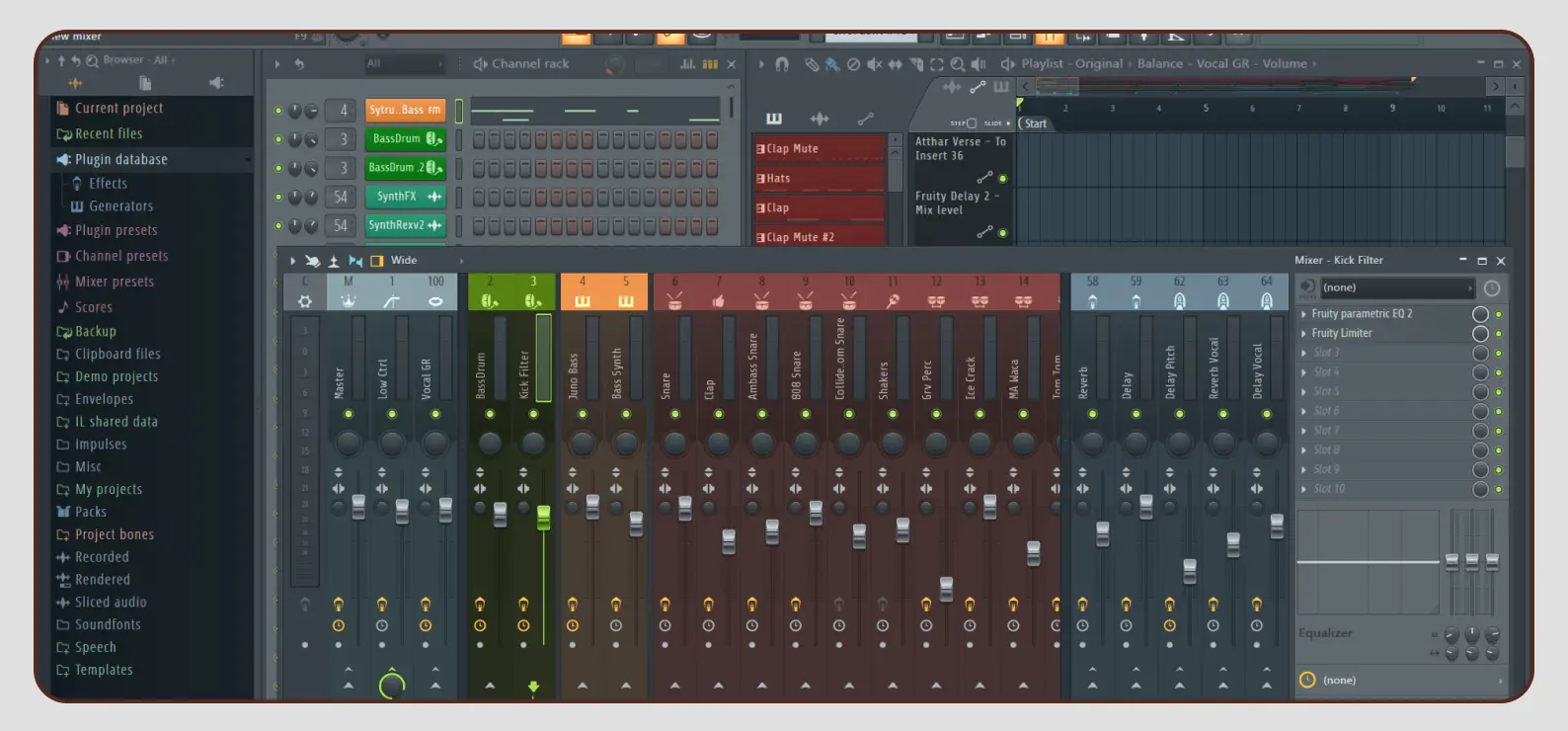Click the audio waveform filter icon in picker
Image resolution: width=1568 pixels, height=731 pixels.
820,119
